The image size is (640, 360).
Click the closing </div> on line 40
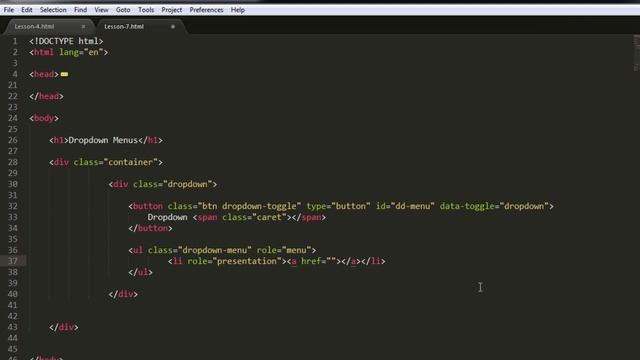123,294
